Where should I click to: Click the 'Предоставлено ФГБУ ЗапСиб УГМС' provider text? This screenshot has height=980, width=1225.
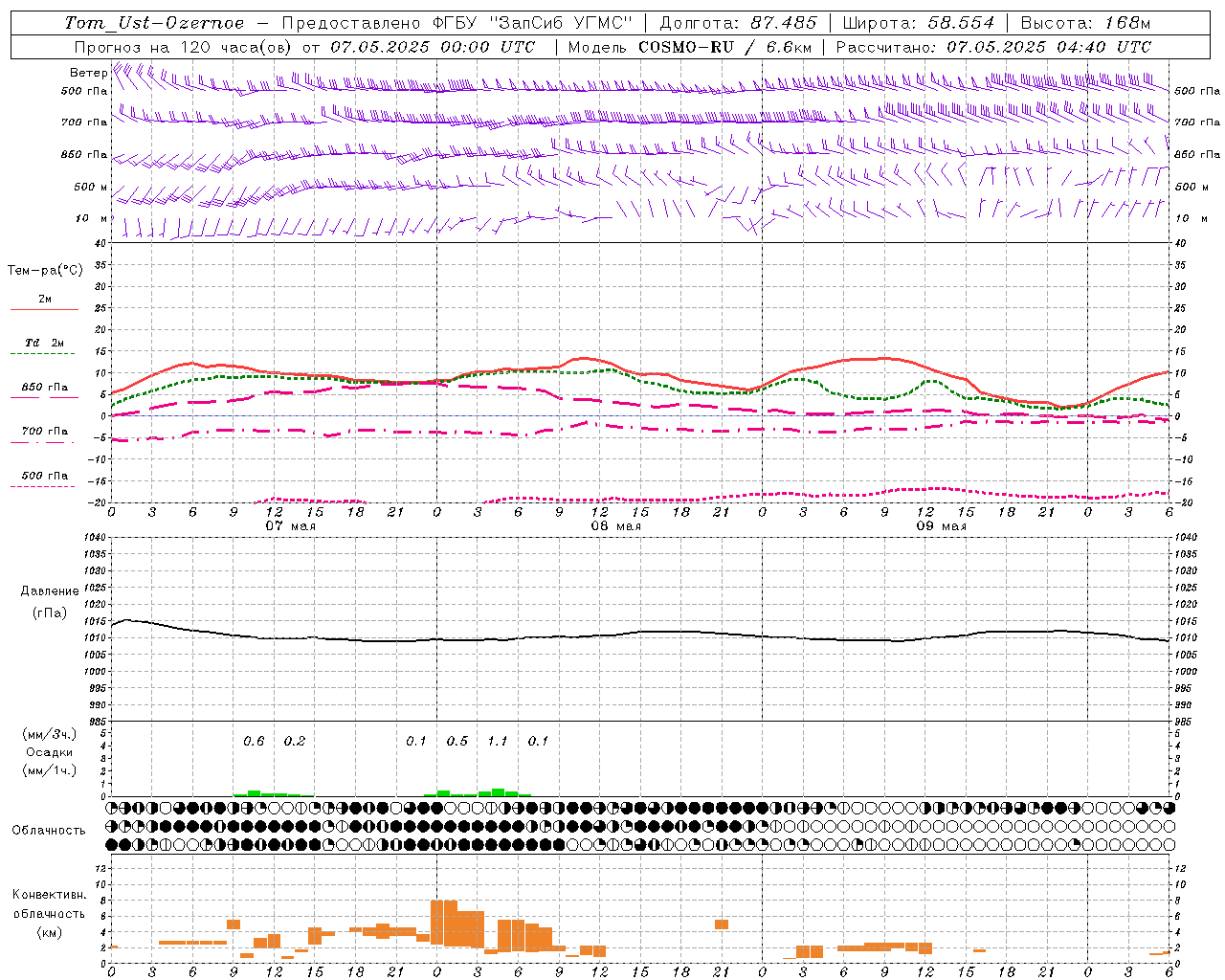tap(457, 23)
